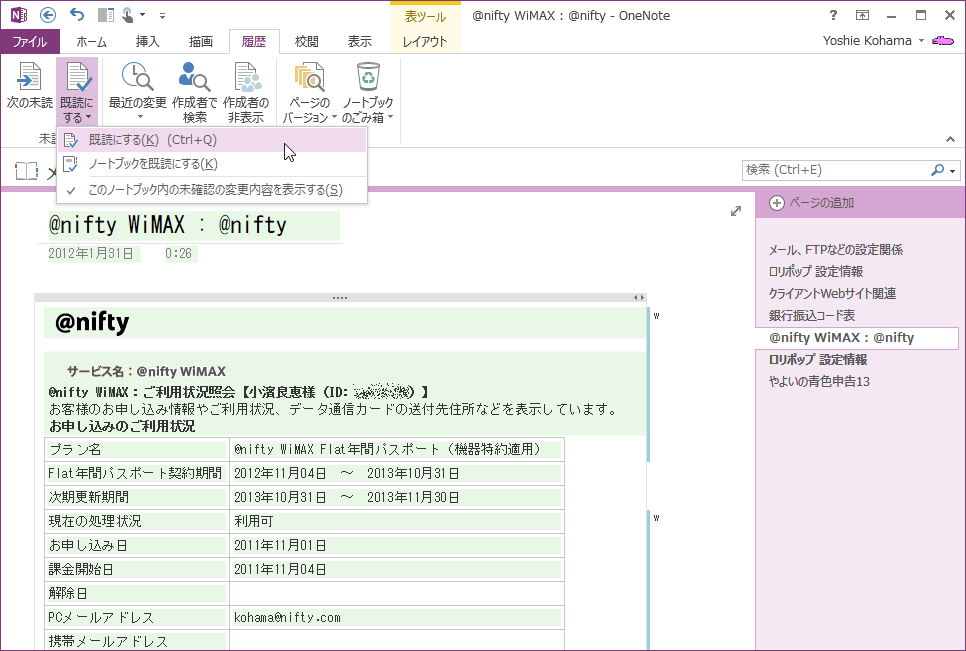The width and height of the screenshot is (966, 651).
Task: Click the notebook pane icon
Action: click(26, 171)
